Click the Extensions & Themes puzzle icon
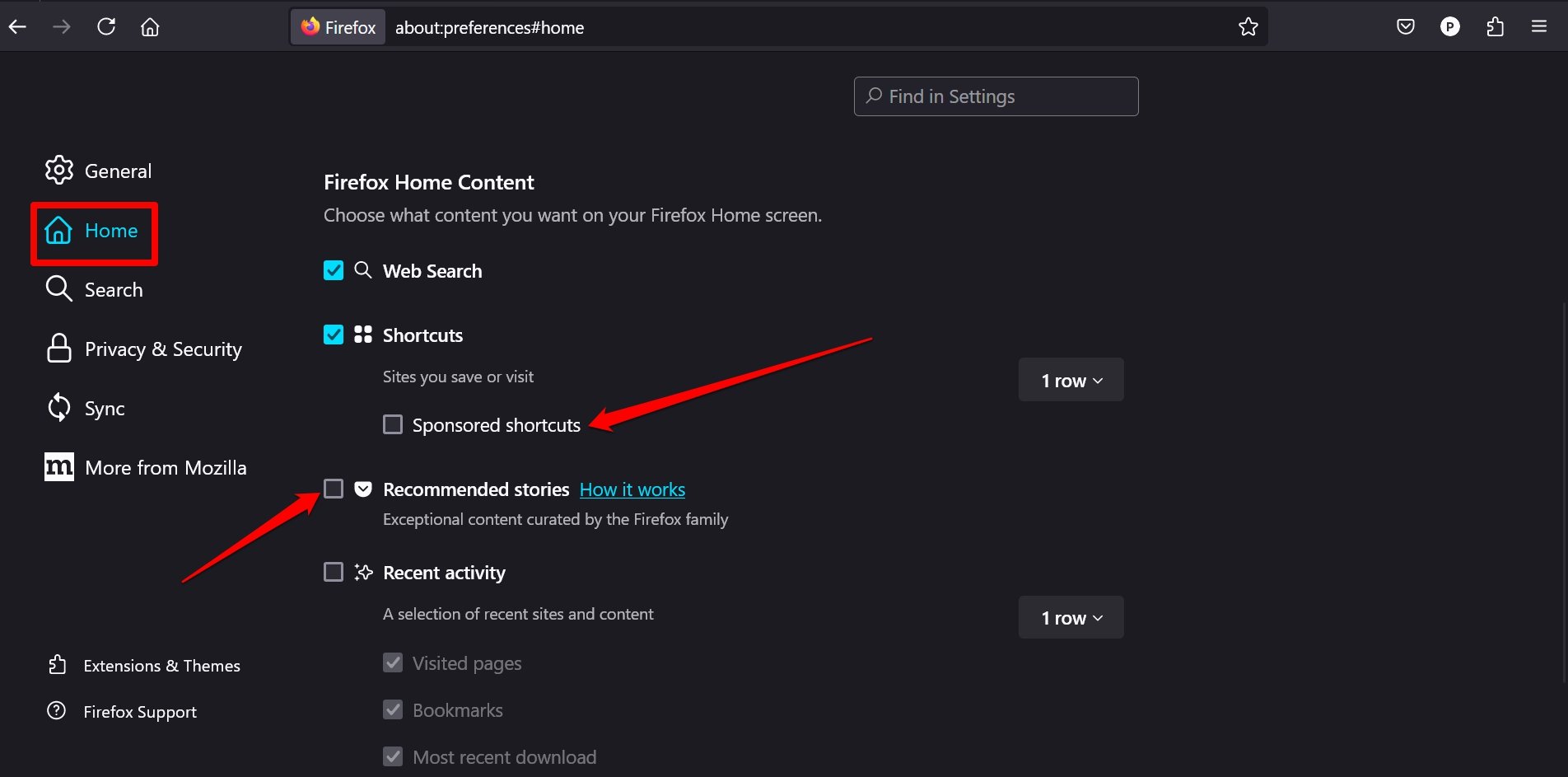Viewport: 1568px width, 777px height. 57,665
